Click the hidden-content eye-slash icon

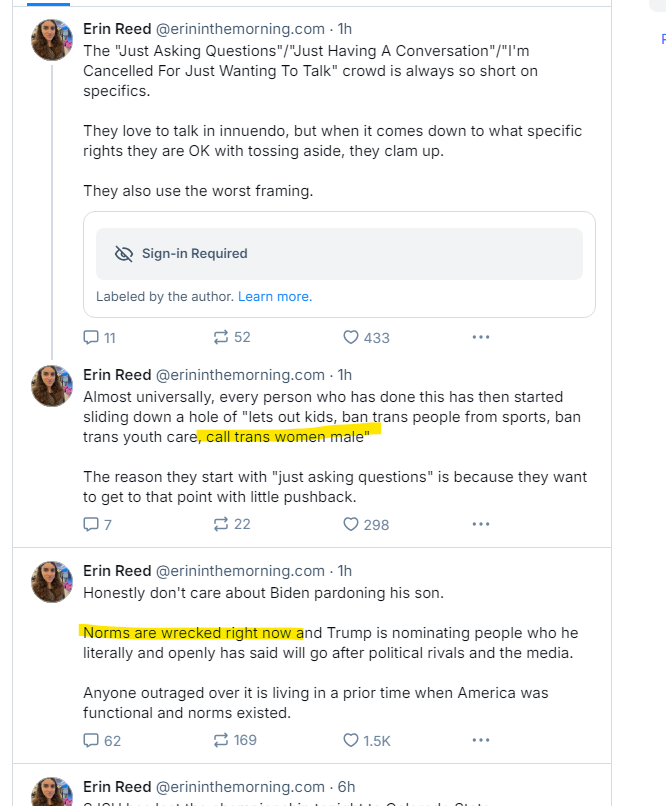click(124, 254)
